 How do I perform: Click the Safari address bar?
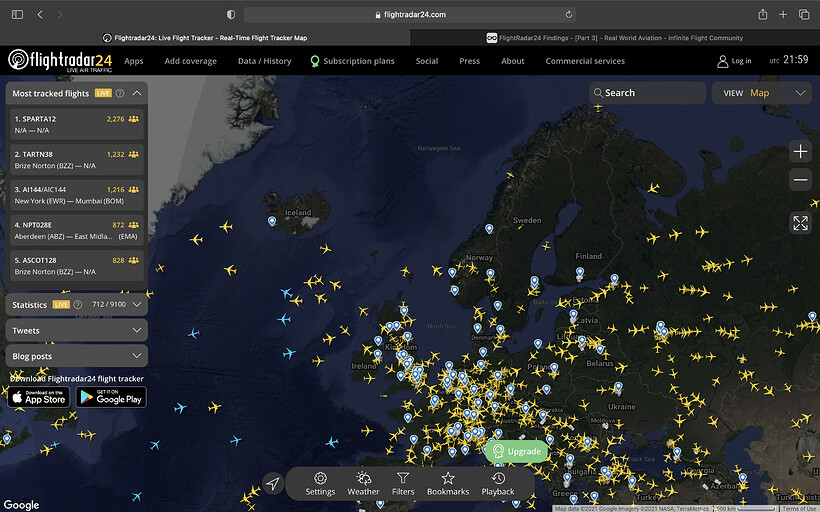[409, 15]
